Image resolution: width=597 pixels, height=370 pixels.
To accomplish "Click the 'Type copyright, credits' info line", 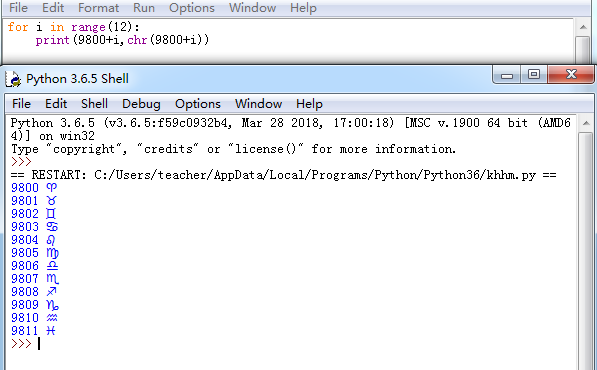I will coord(233,149).
